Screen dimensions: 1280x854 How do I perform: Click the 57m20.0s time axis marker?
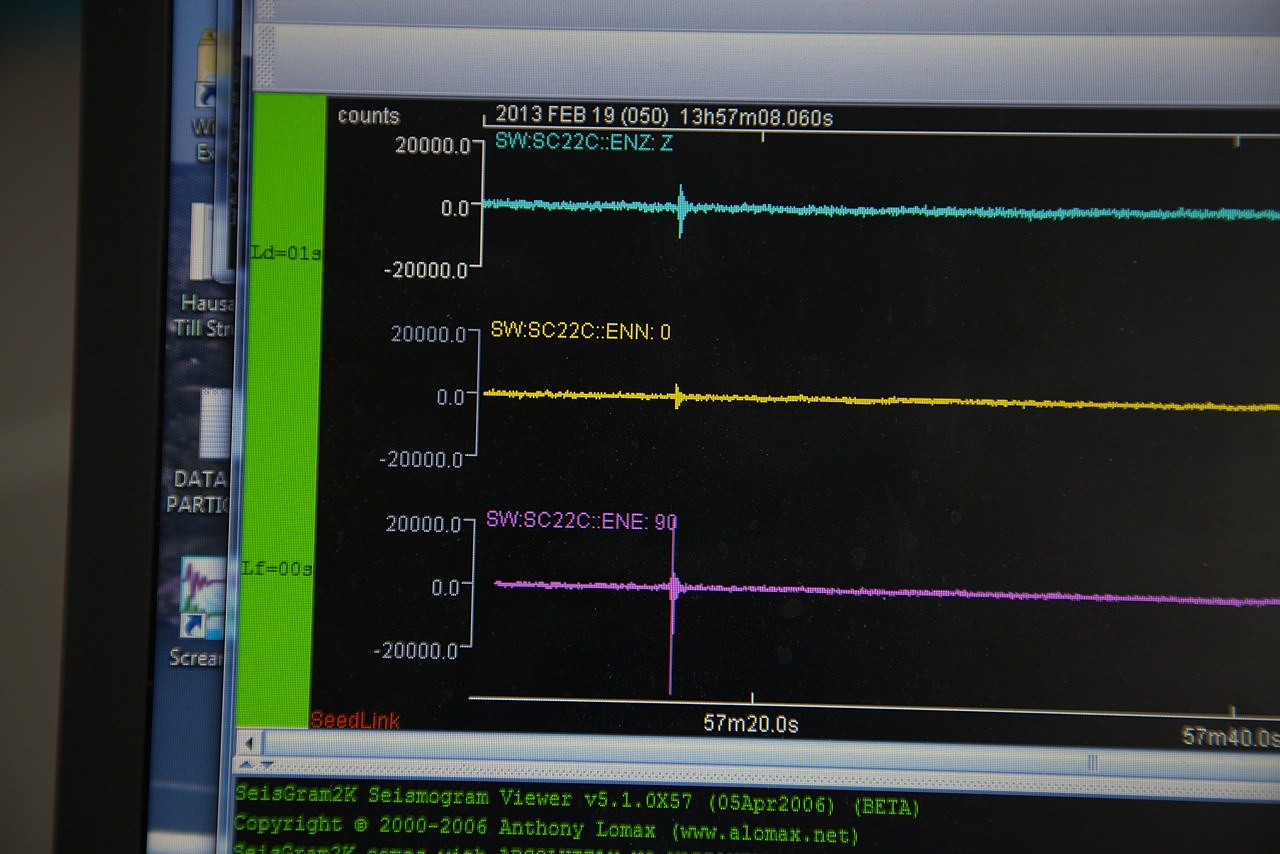coord(751,723)
